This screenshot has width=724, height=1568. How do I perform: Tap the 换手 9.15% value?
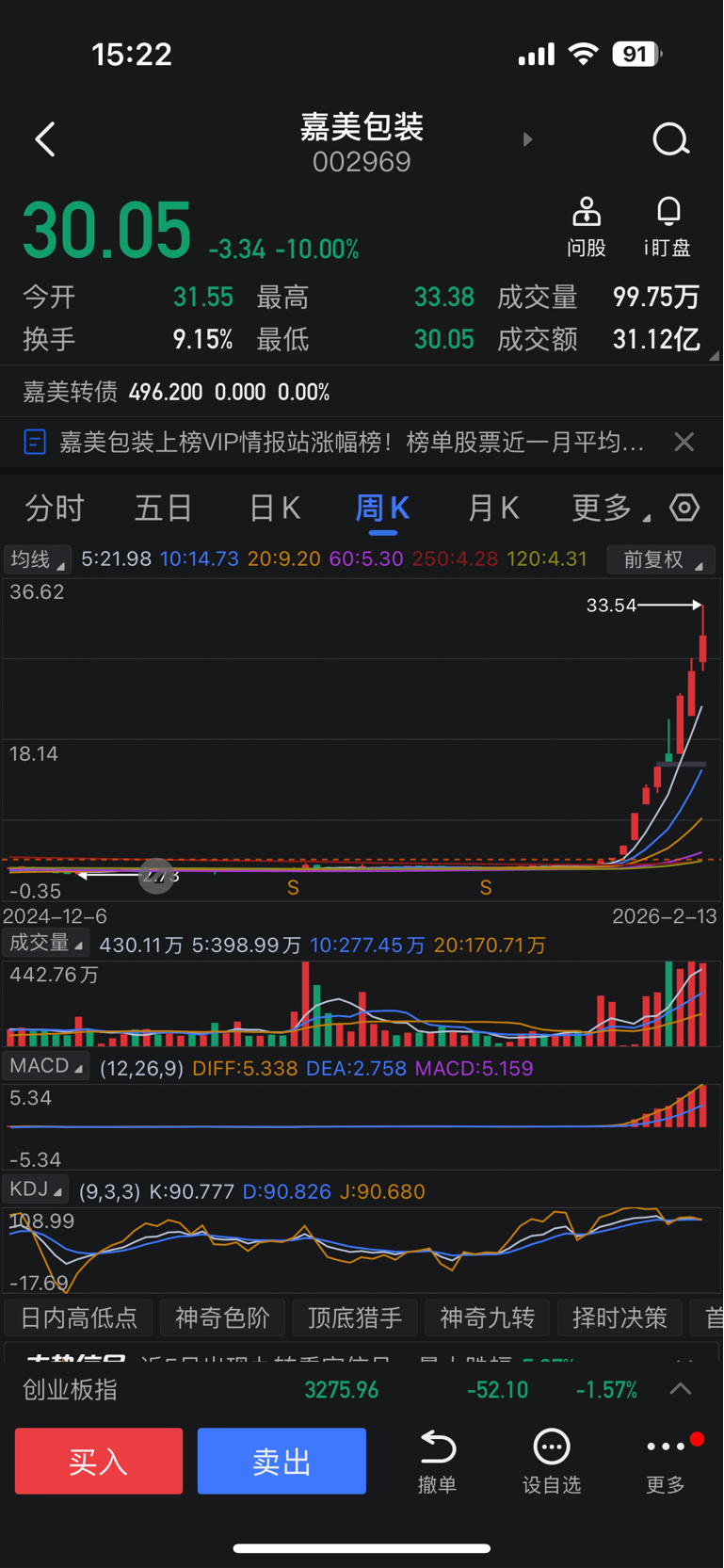[203, 339]
